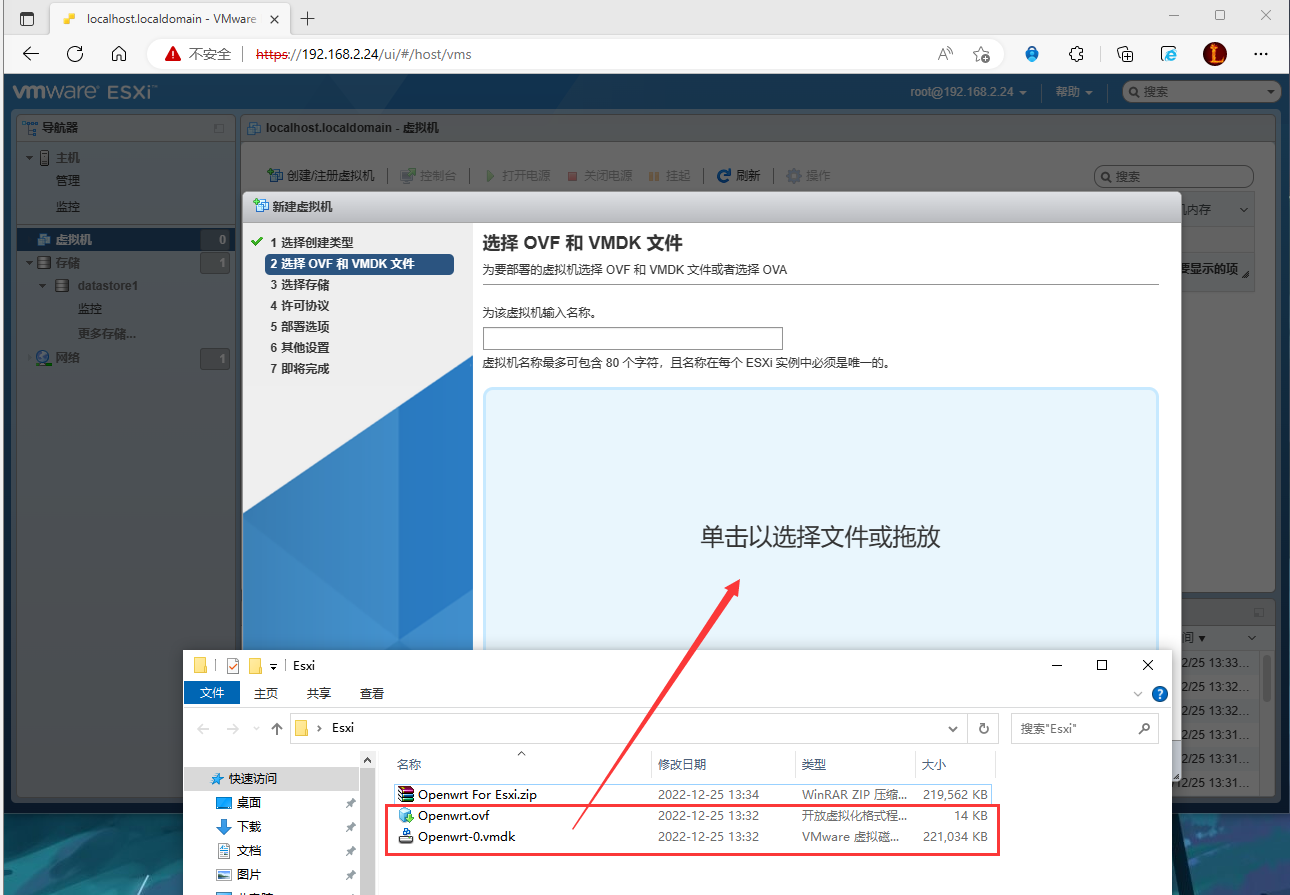Open a new browser tab

[x=308, y=19]
